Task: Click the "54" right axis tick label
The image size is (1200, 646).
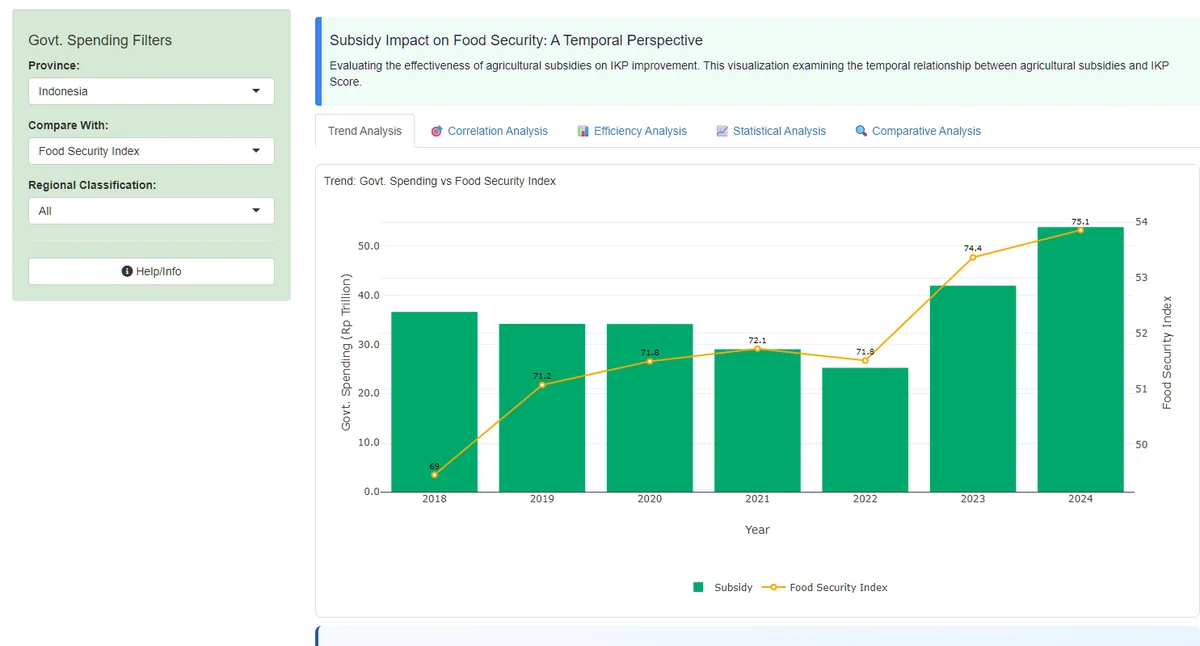Action: click(x=1142, y=222)
